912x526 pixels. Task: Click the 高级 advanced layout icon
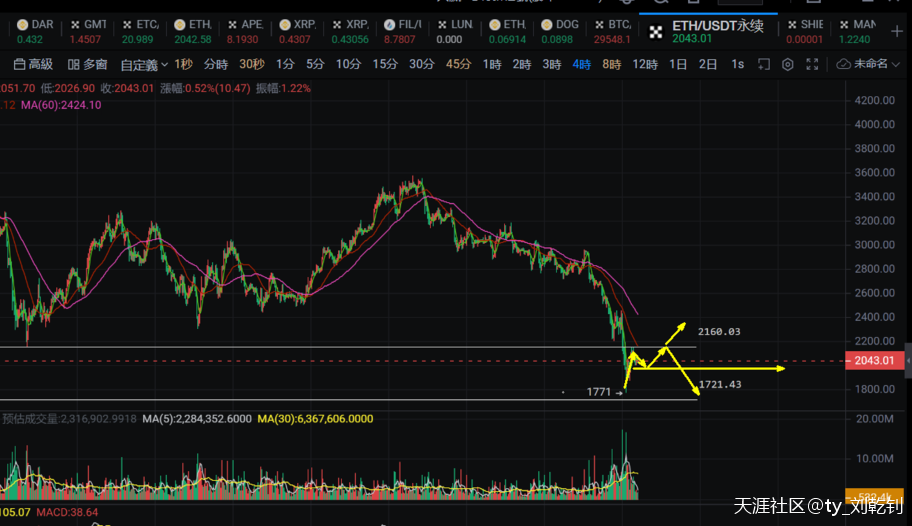pyautogui.click(x=19, y=64)
